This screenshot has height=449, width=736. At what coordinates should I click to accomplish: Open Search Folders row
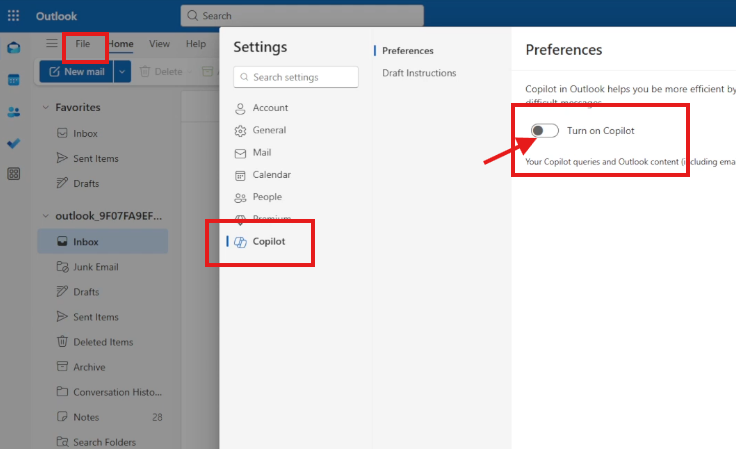[x=102, y=442]
